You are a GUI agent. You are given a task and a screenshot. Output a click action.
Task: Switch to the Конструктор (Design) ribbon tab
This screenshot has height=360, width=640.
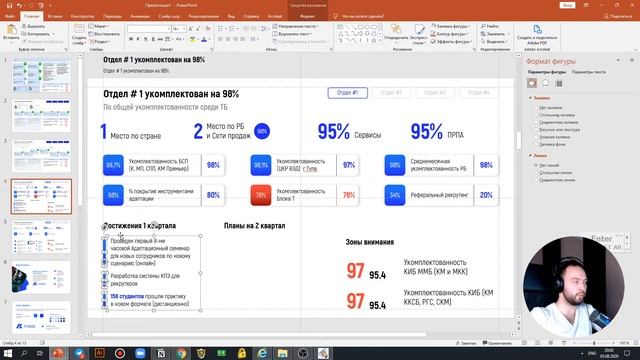pyautogui.click(x=82, y=16)
